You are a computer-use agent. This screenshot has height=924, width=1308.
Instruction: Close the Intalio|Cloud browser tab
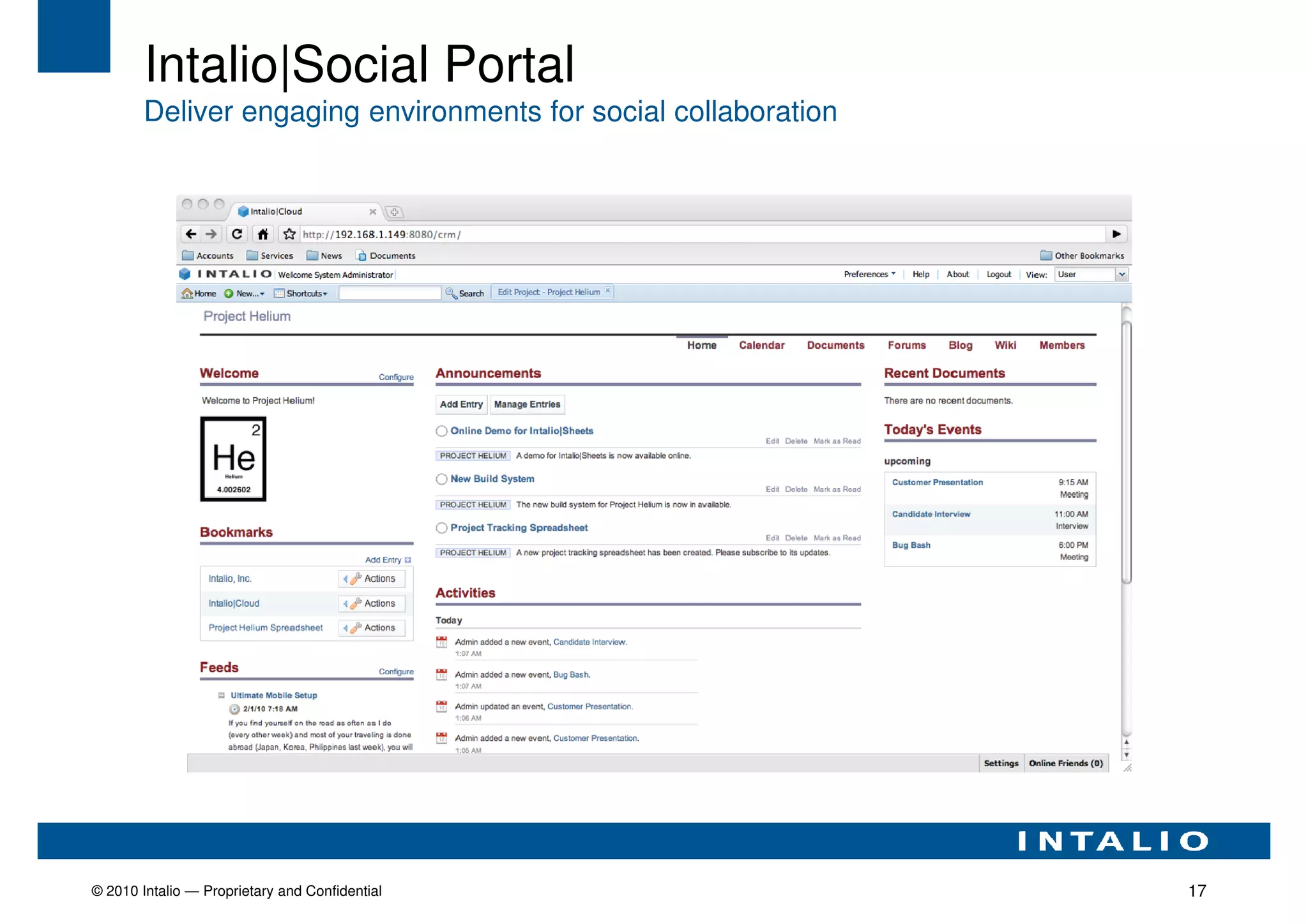coord(372,212)
